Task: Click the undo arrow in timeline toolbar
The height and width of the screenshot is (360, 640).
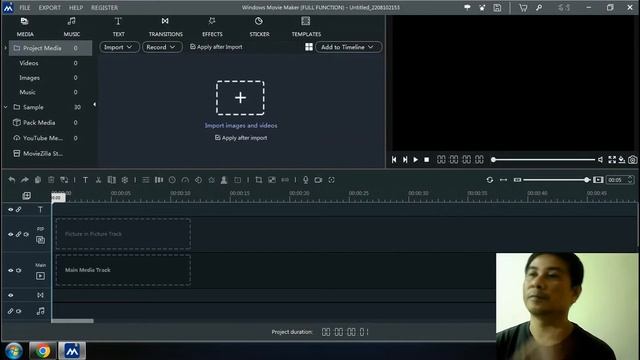Action: coord(12,180)
